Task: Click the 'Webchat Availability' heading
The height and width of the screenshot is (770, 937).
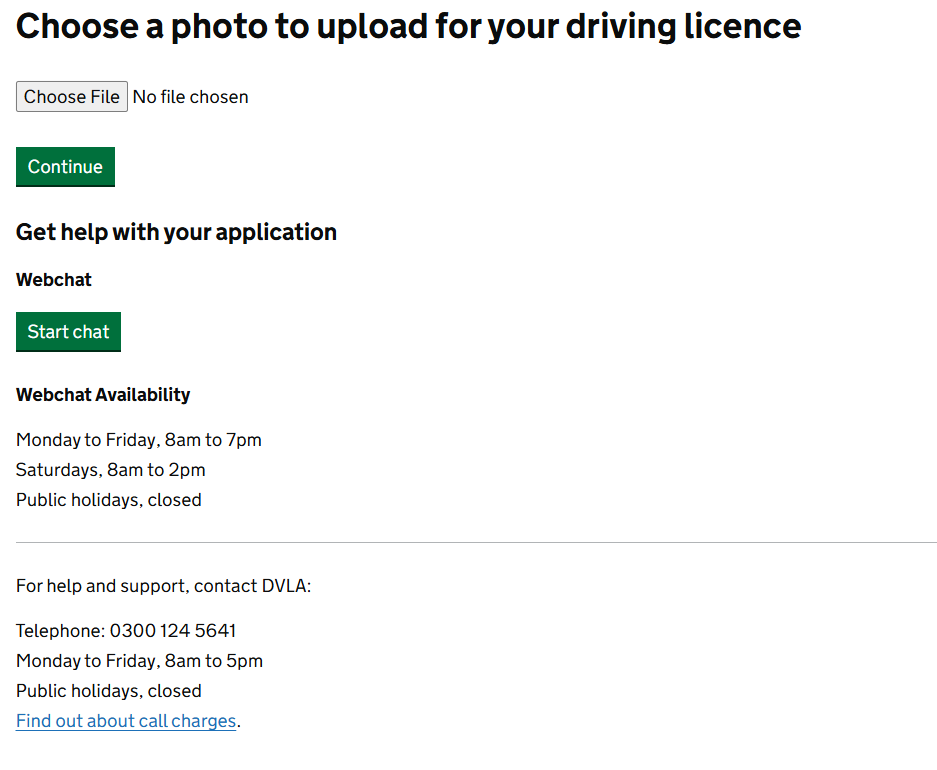Action: coord(103,395)
